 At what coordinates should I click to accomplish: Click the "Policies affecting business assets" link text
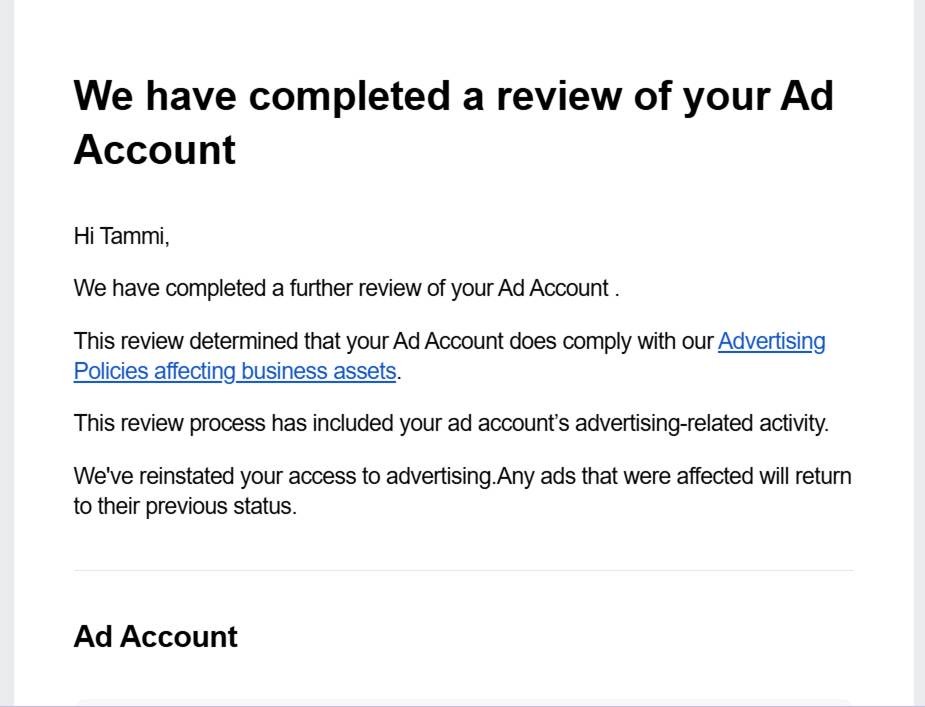point(234,372)
